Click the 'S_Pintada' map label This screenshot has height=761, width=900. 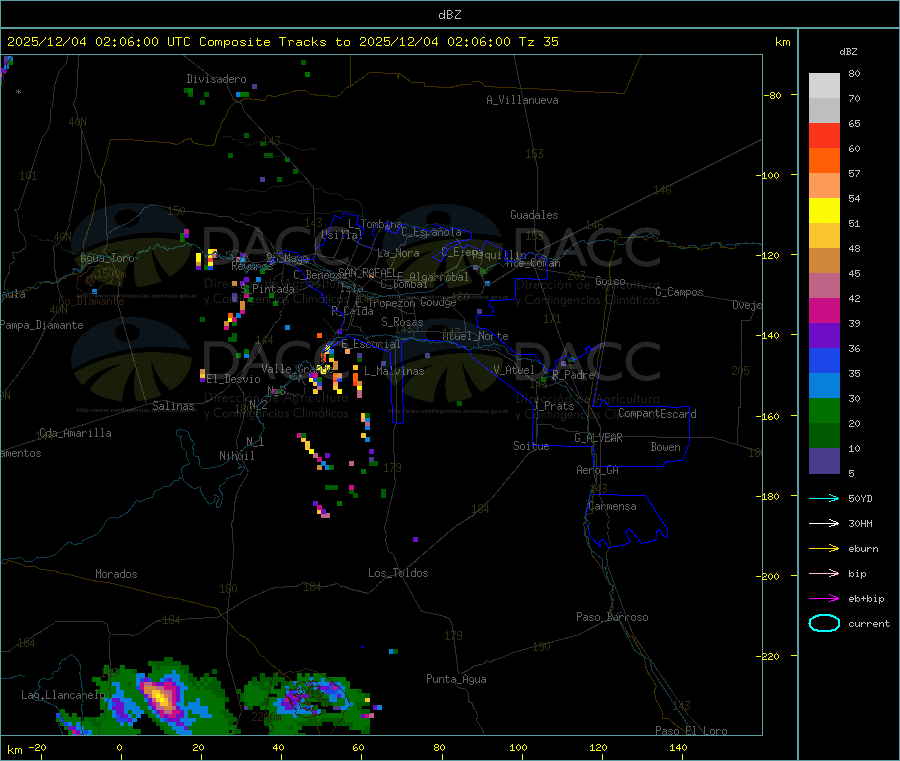(x=267, y=289)
